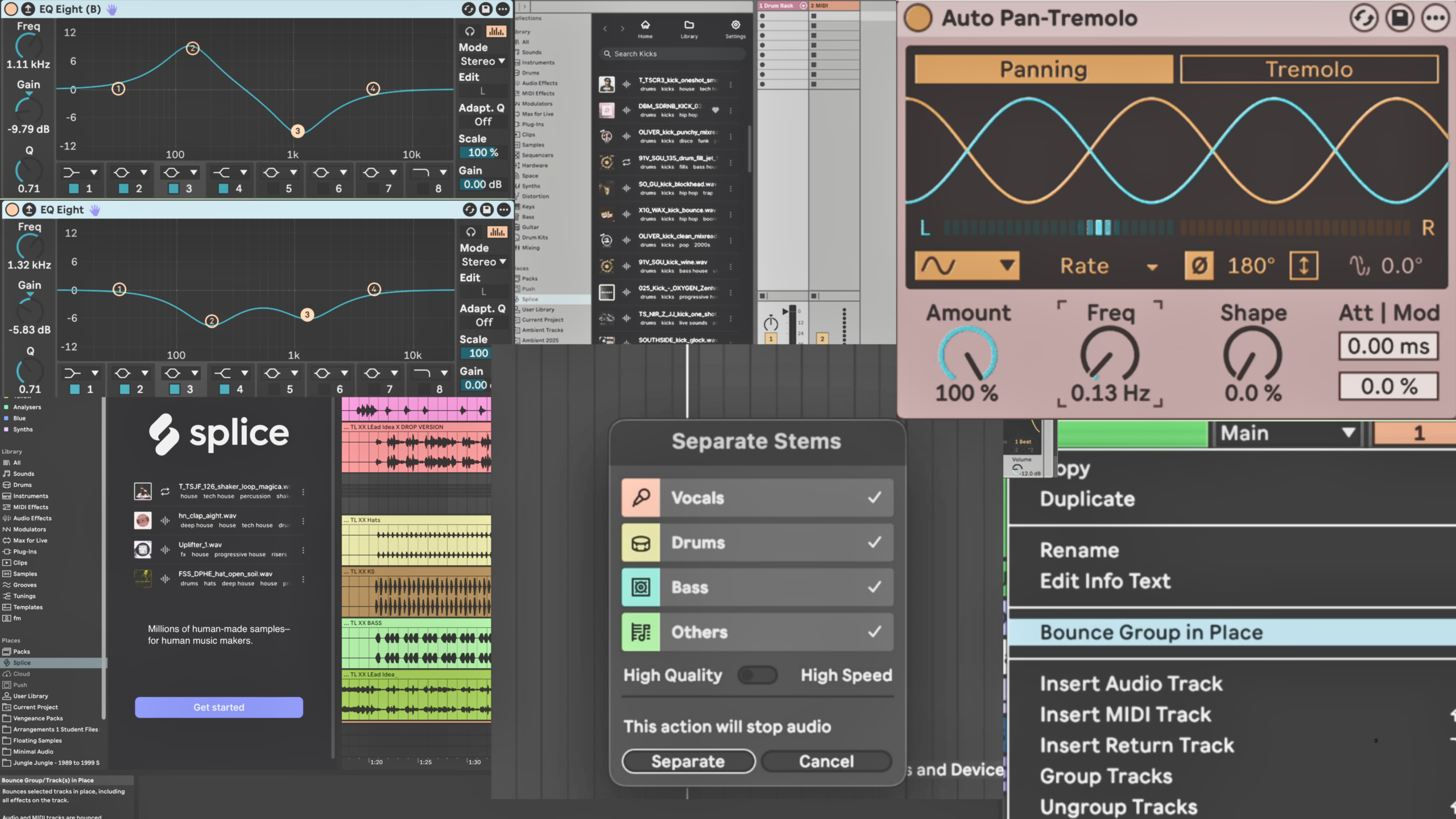Switch High Quality / High Speed toggle
The height and width of the screenshot is (819, 1456).
758,675
